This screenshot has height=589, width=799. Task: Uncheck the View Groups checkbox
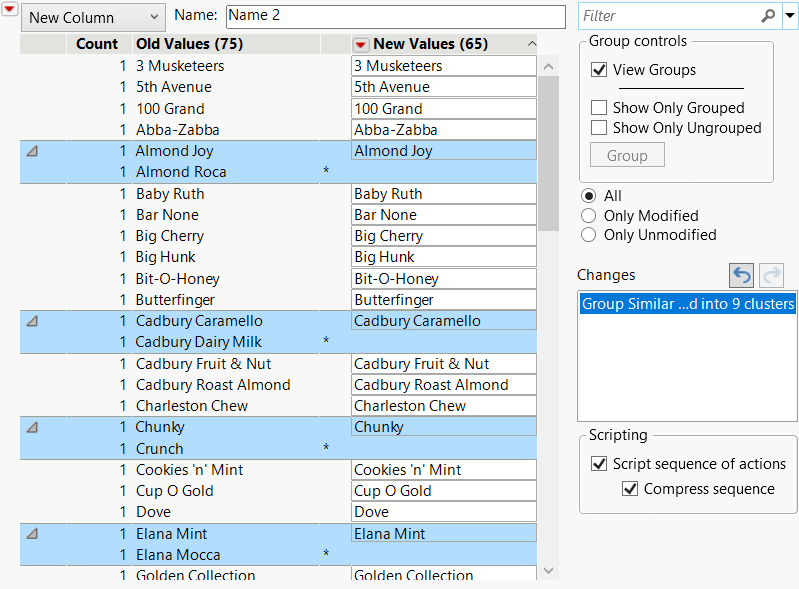point(600,70)
